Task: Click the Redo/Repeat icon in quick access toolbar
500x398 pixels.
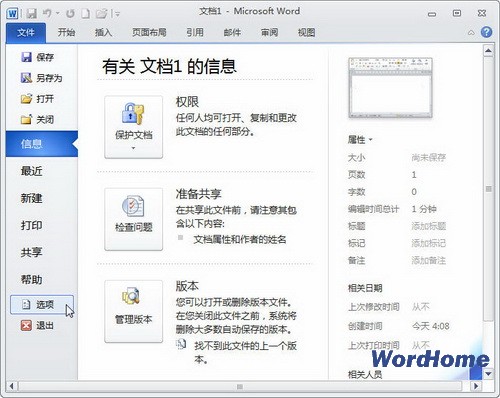Action: coord(70,14)
